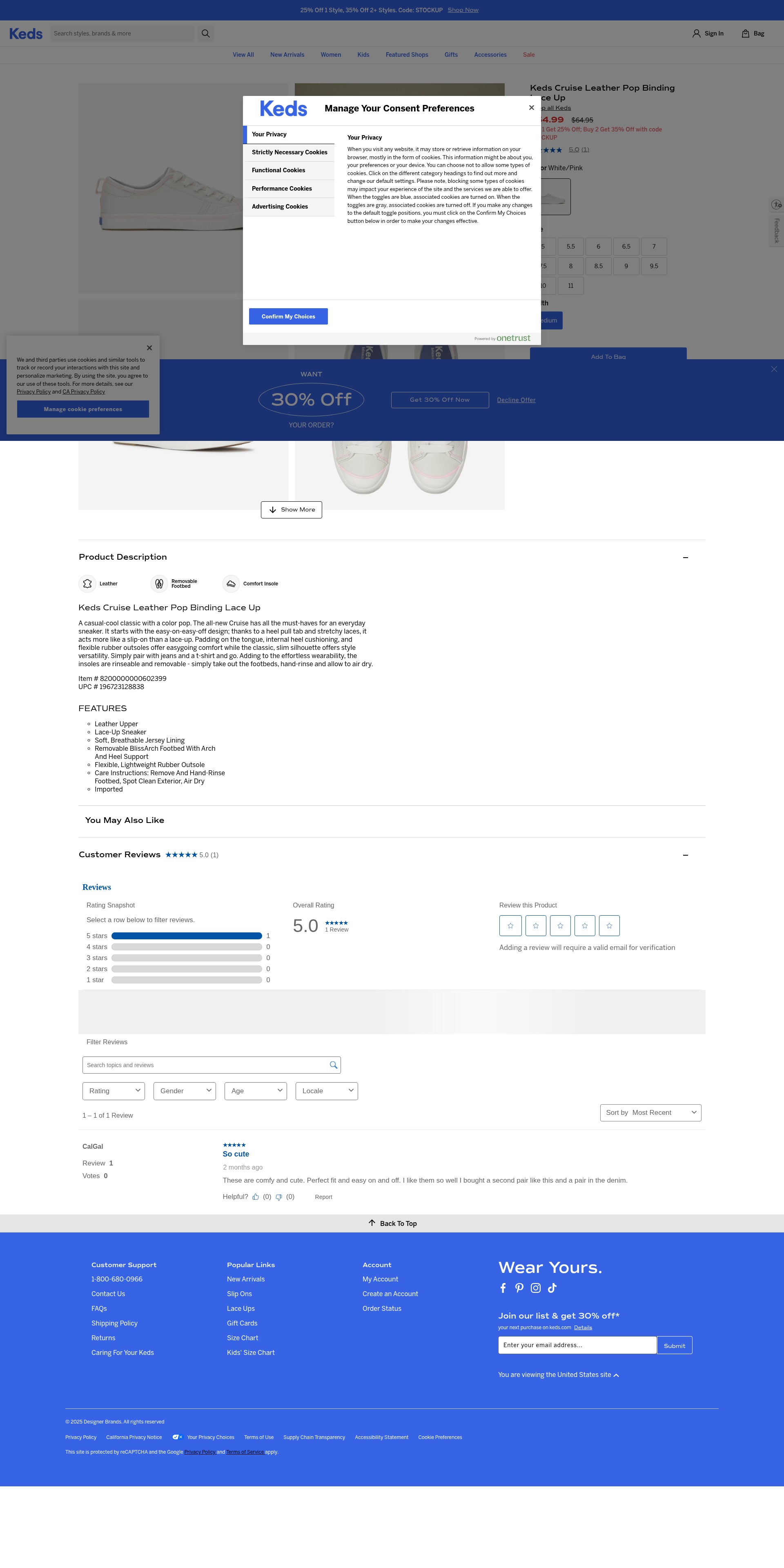Select shoe size 9.5

coord(654,266)
